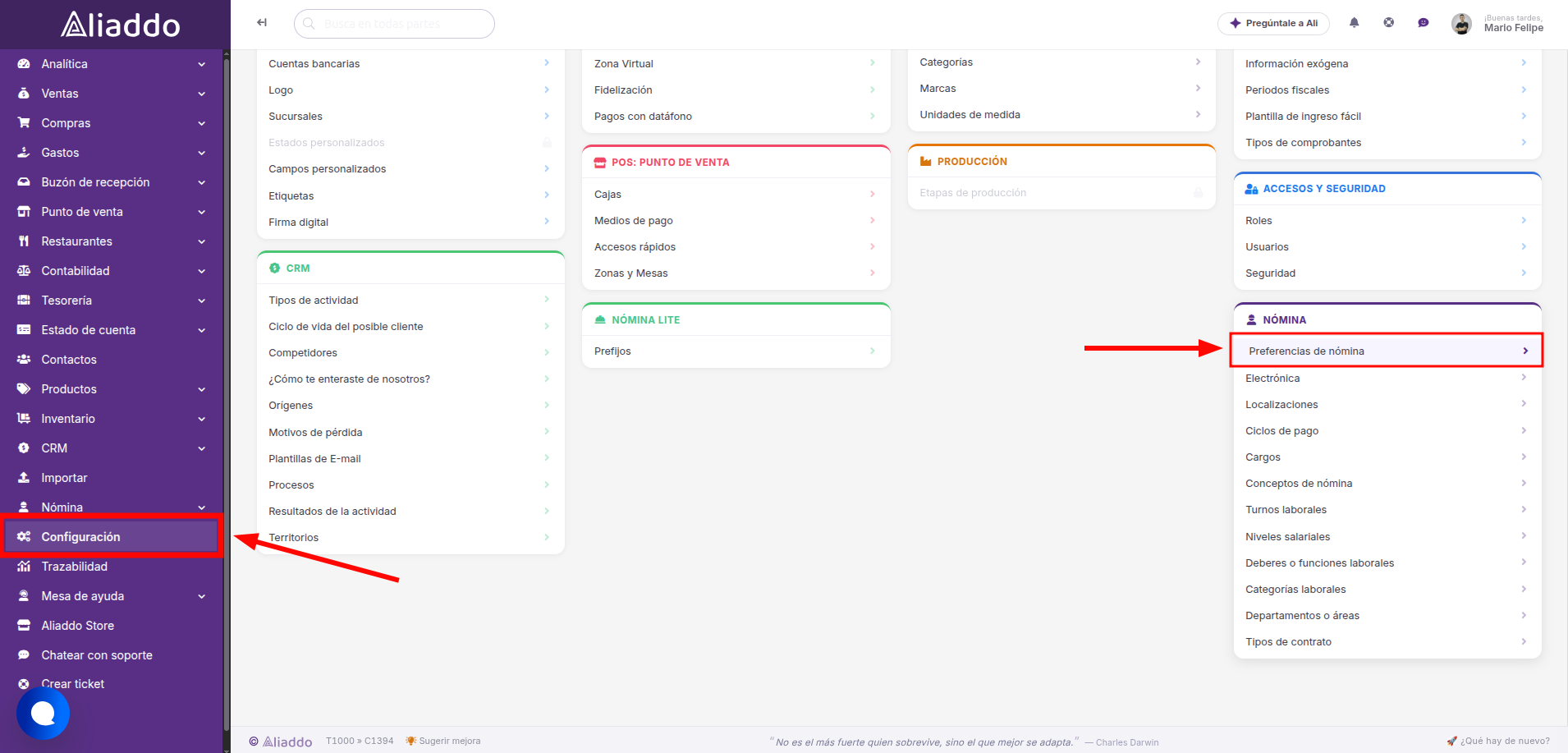This screenshot has height=753, width=1568.
Task: Click the Compras shopping cart icon
Action: (x=24, y=123)
